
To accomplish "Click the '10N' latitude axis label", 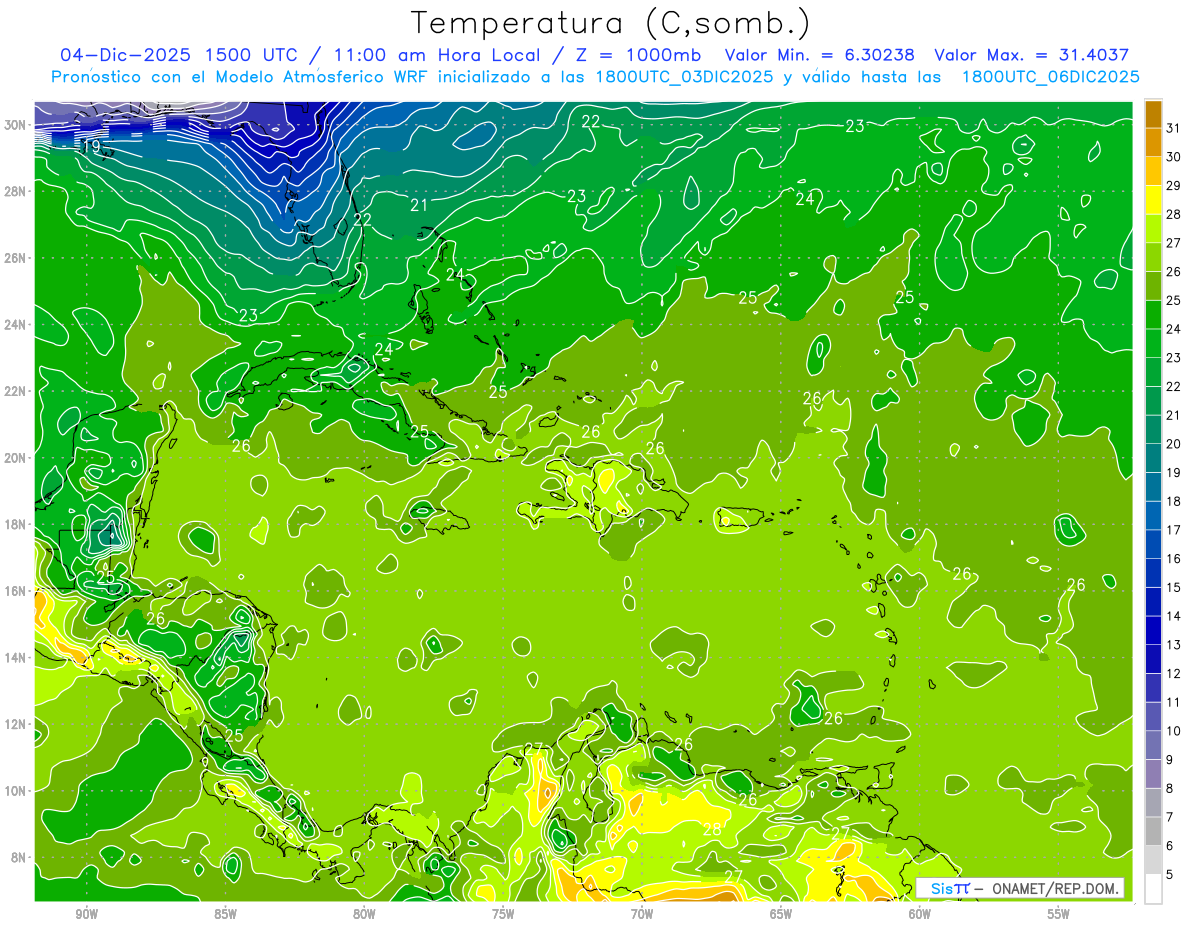I will (x=14, y=791).
